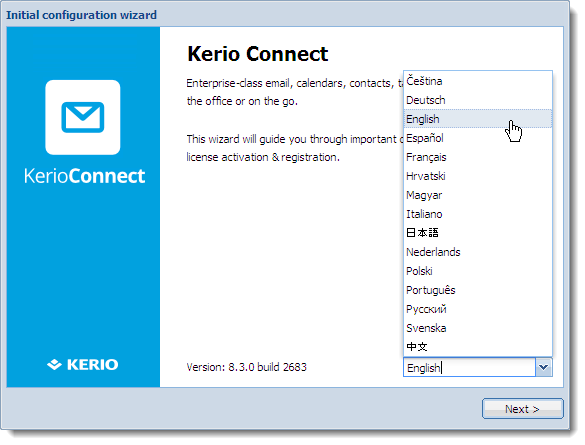Select Polski in the dropdown list
Screen dimensions: 585x445
[x=478, y=271]
